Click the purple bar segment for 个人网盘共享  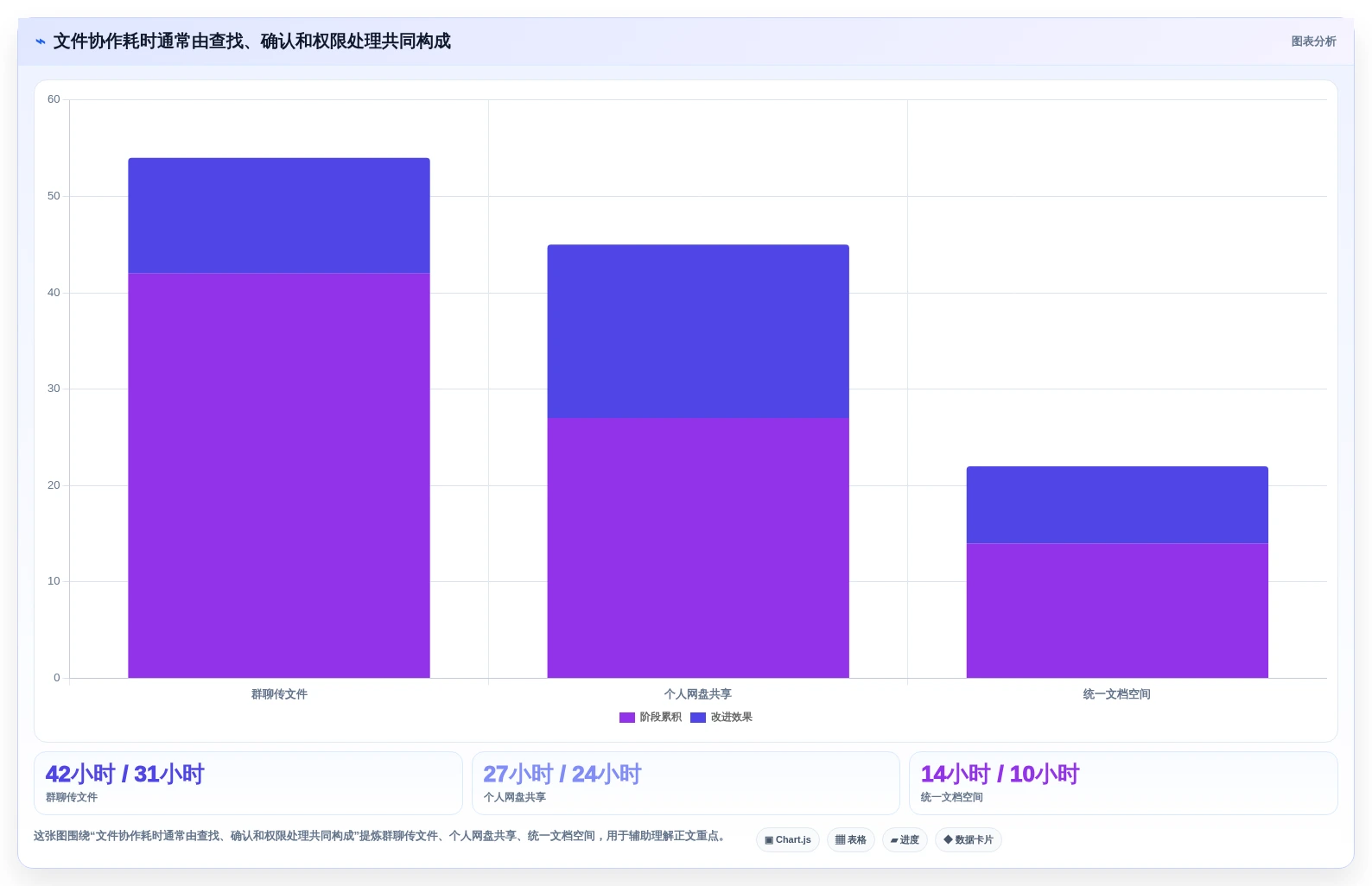coord(698,548)
